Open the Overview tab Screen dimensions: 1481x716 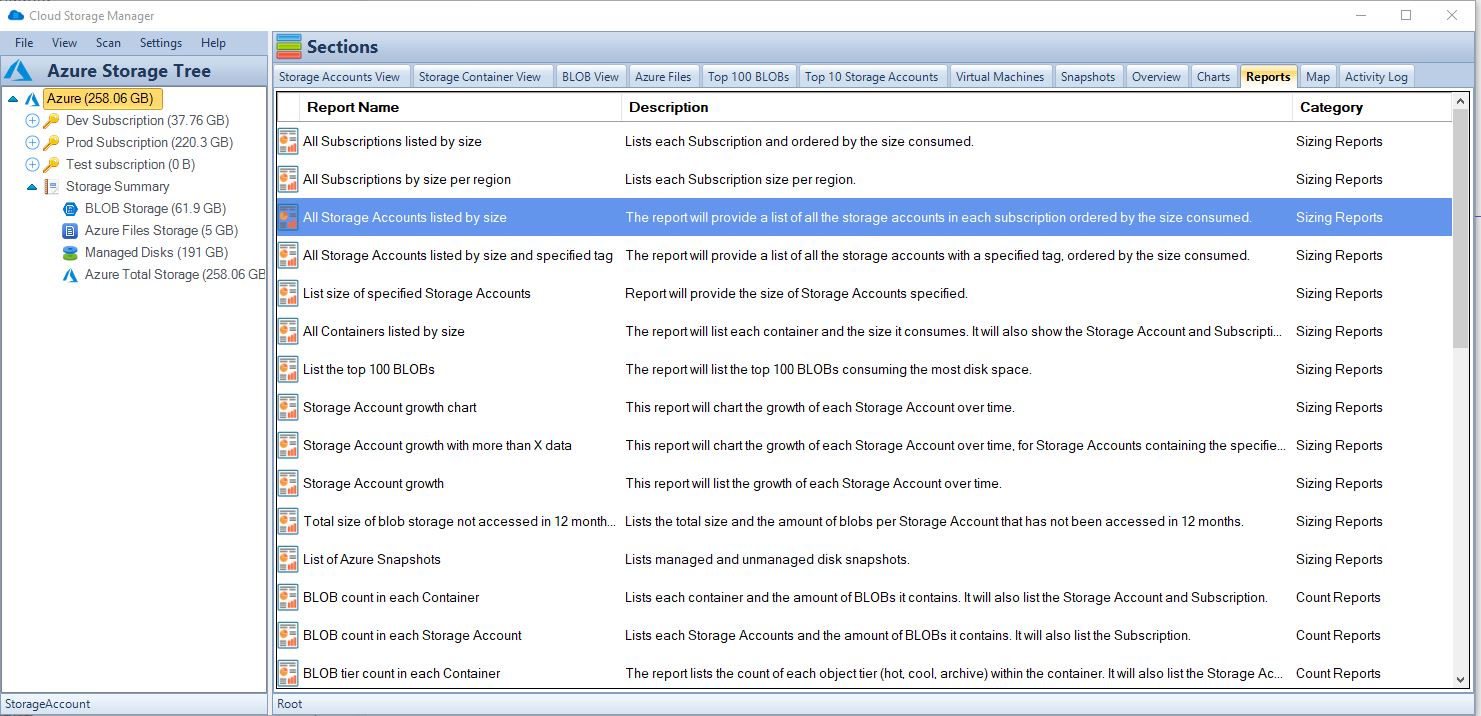pos(1157,77)
